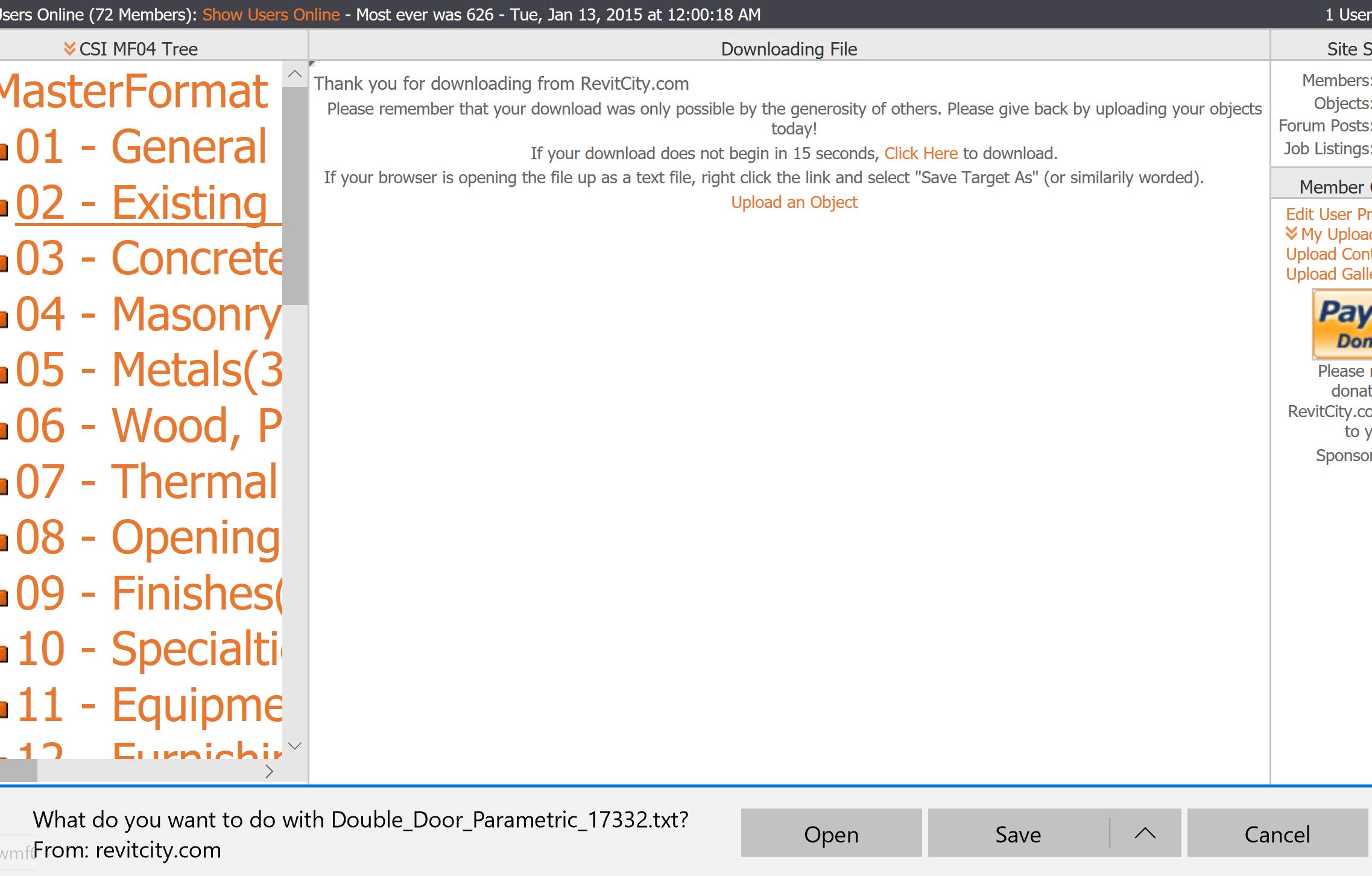
Task: Open the 02 - Existing tree item
Action: tap(142, 203)
